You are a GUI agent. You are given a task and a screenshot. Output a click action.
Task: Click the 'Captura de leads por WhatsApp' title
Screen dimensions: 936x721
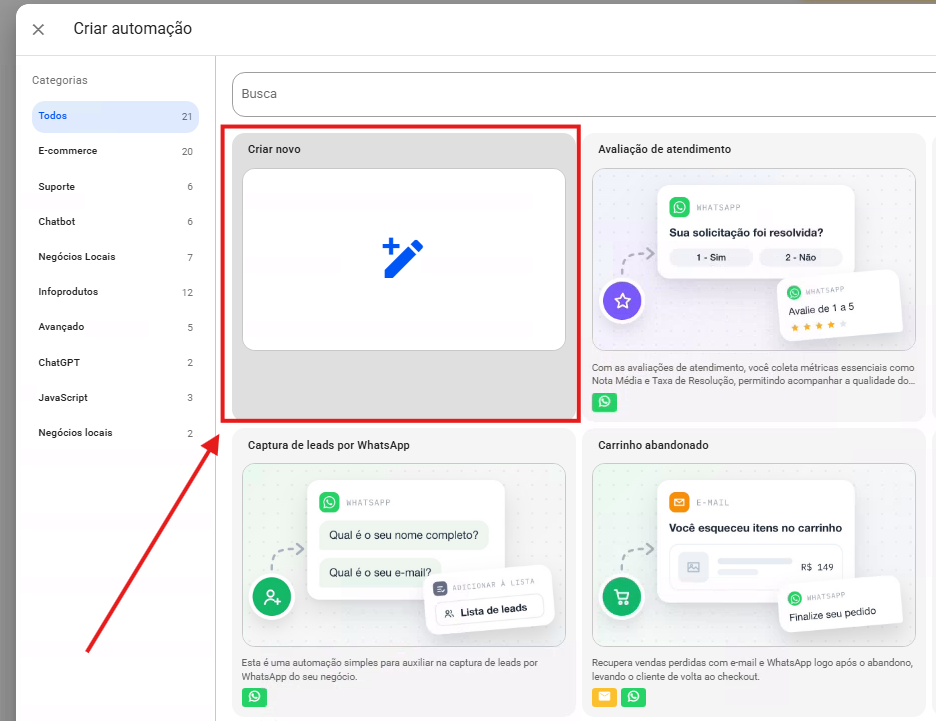click(329, 445)
